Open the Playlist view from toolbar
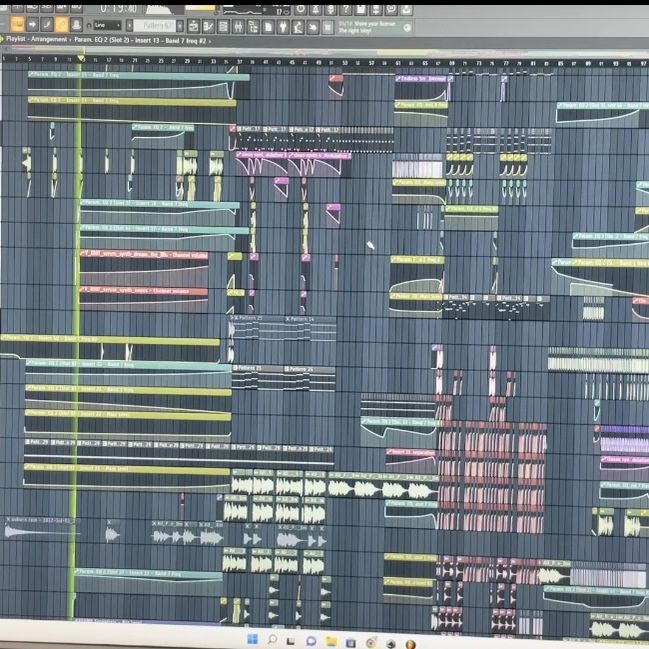 click(193, 26)
